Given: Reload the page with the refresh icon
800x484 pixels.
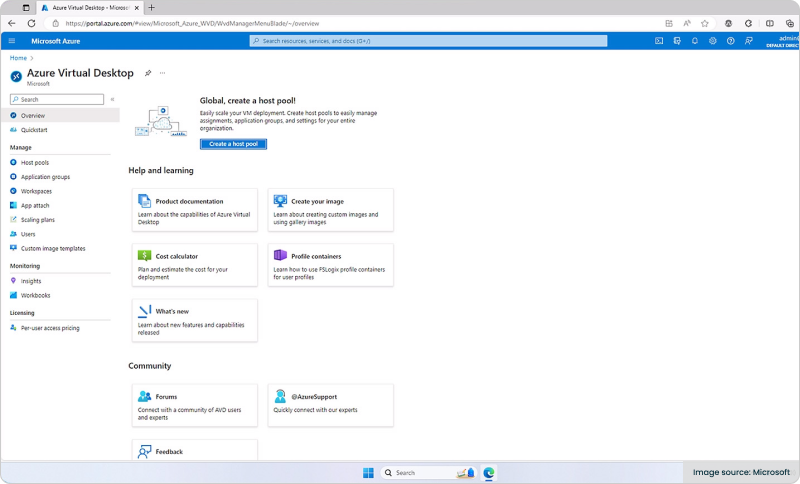Looking at the screenshot, I should coord(31,23).
